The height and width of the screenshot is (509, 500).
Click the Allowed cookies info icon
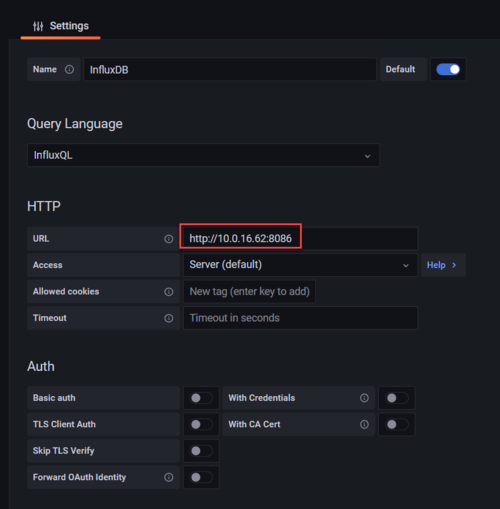(169, 292)
